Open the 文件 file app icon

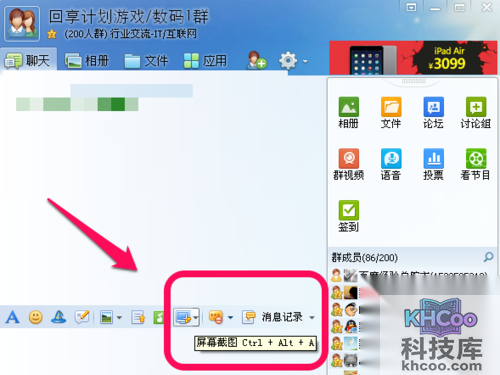[391, 113]
